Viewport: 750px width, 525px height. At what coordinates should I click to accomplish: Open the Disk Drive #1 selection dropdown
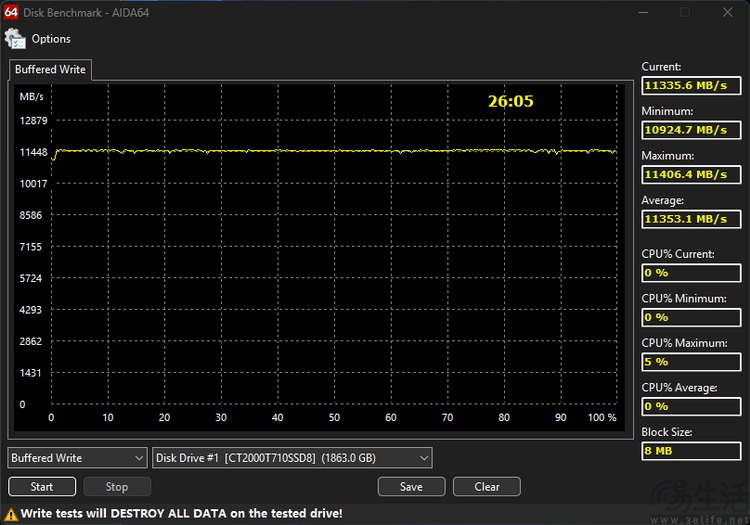point(292,458)
